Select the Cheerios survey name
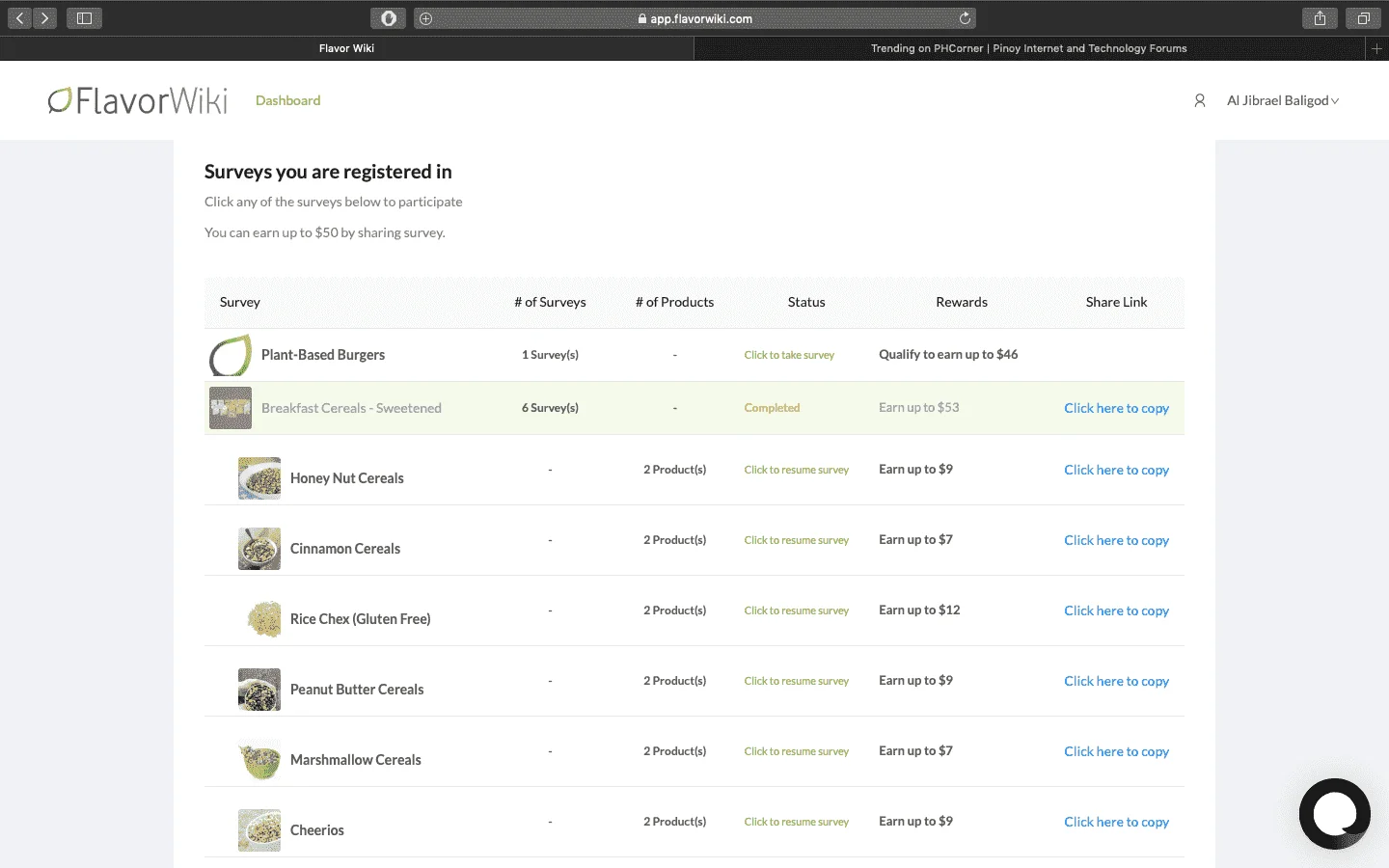The width and height of the screenshot is (1389, 868). tap(317, 830)
